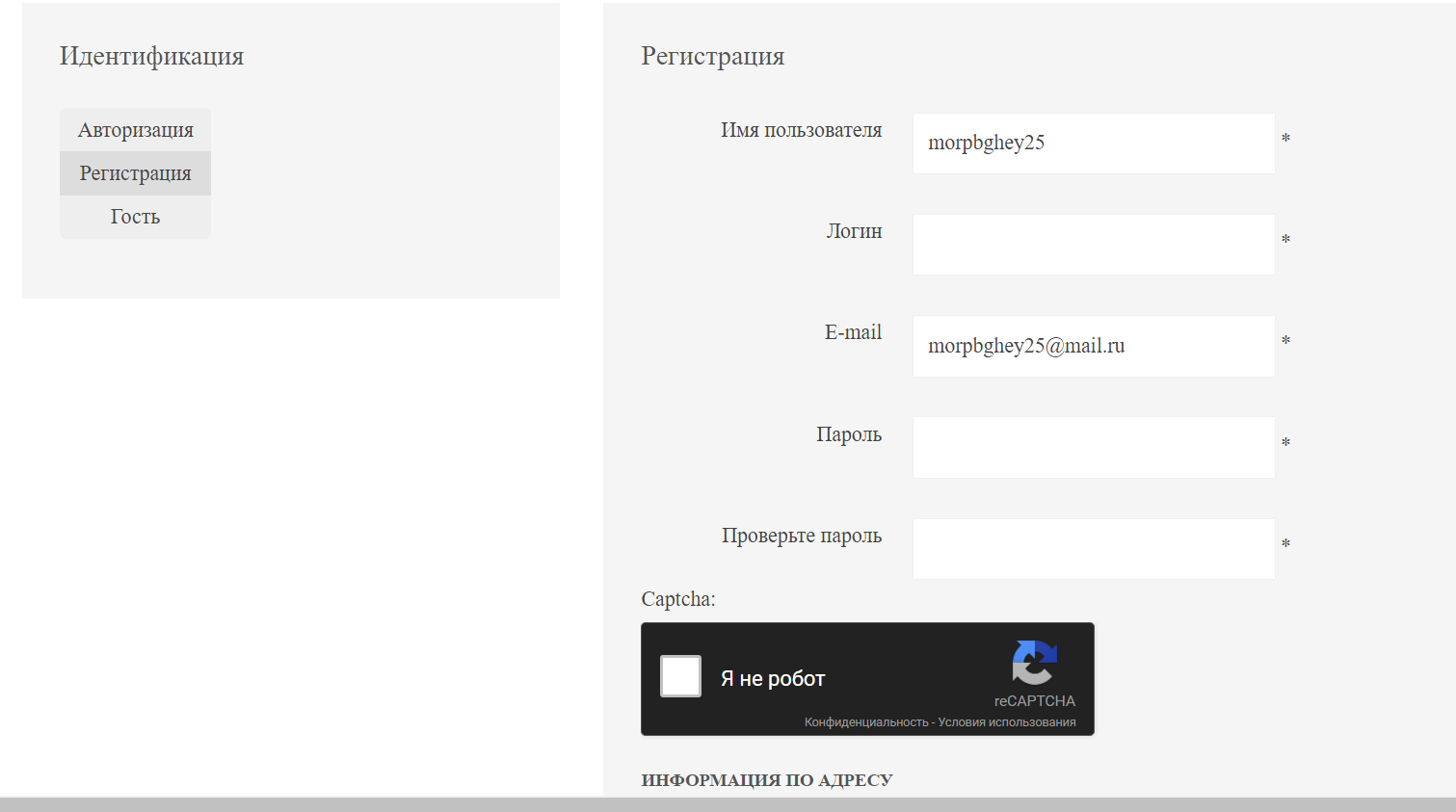Click the Имя пользователя input field
Viewport: 1456px width, 812px height.
(1094, 144)
